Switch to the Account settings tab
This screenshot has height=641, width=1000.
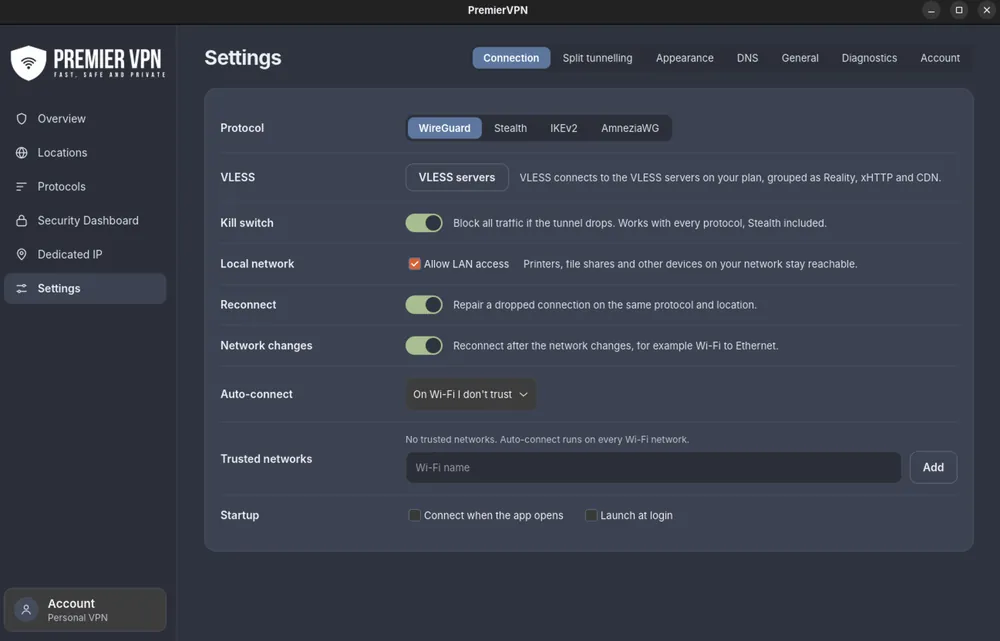(940, 57)
